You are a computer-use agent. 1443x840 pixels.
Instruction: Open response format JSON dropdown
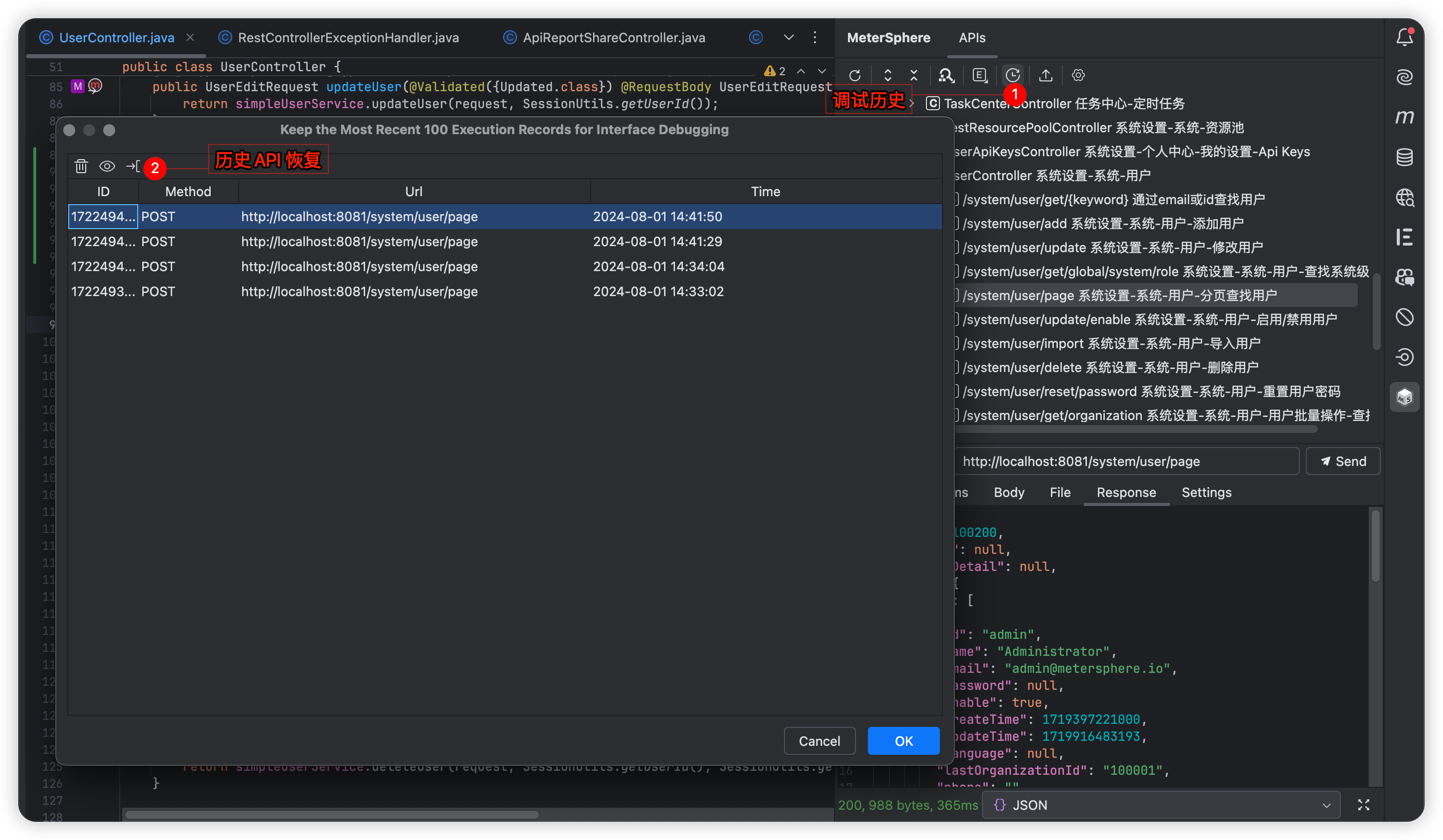pos(1162,805)
